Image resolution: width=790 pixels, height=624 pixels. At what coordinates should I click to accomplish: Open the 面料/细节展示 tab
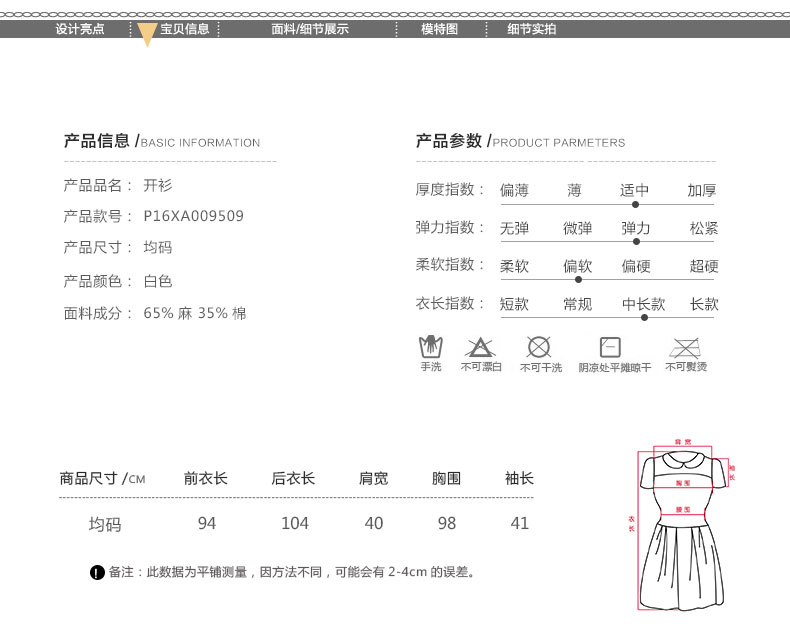click(310, 29)
